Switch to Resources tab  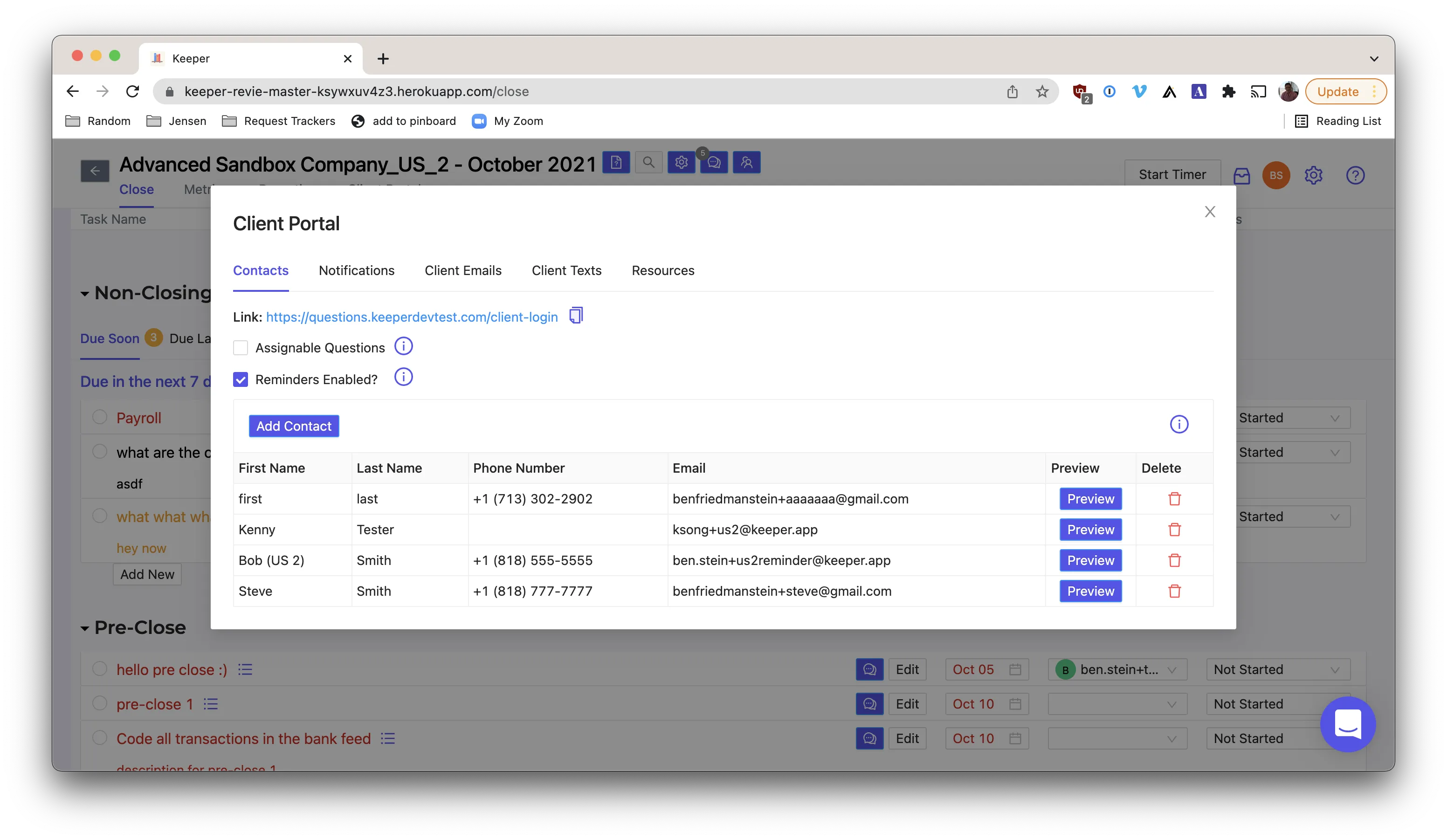pos(662,270)
